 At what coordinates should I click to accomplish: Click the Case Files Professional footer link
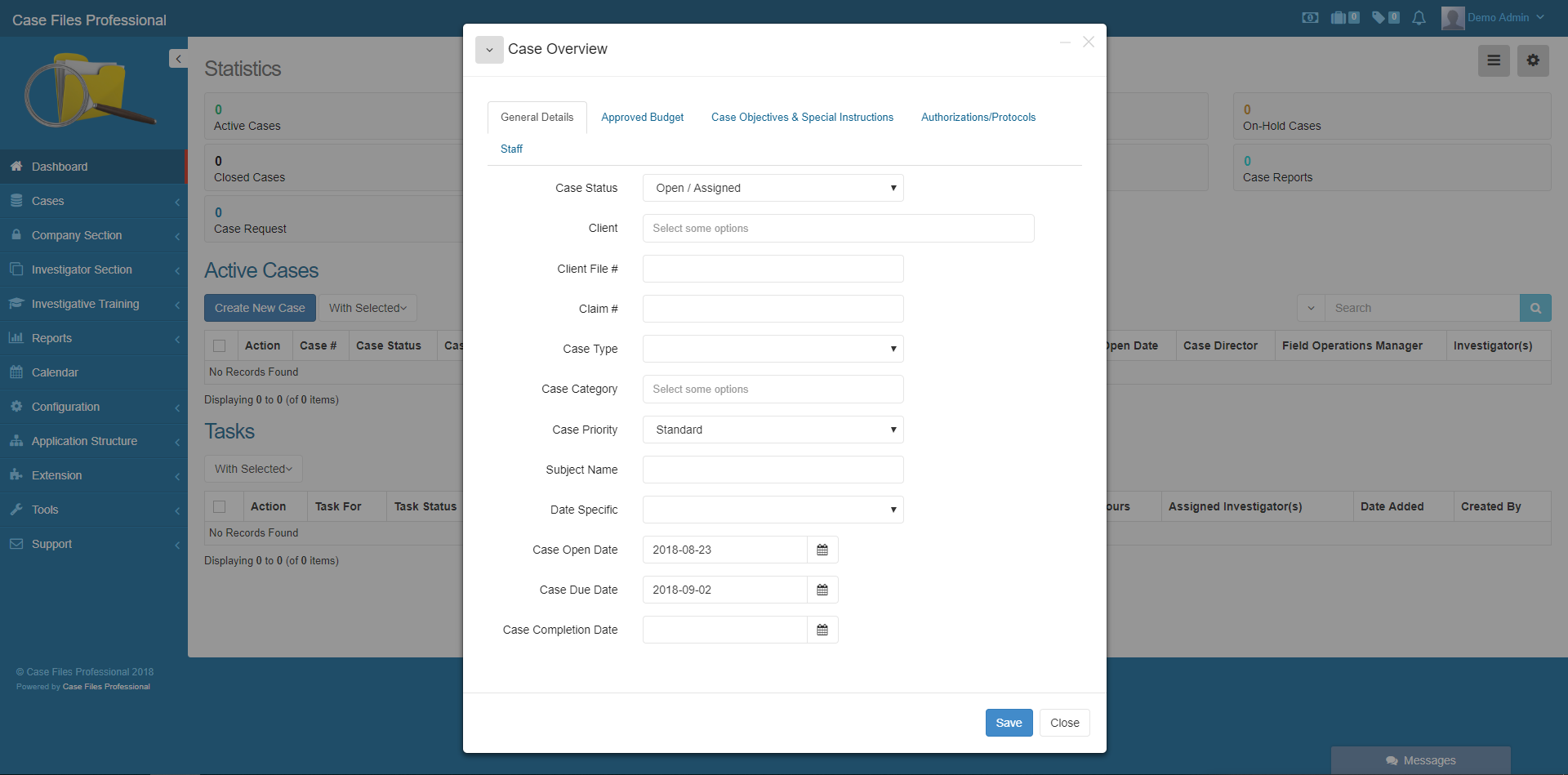coord(106,687)
